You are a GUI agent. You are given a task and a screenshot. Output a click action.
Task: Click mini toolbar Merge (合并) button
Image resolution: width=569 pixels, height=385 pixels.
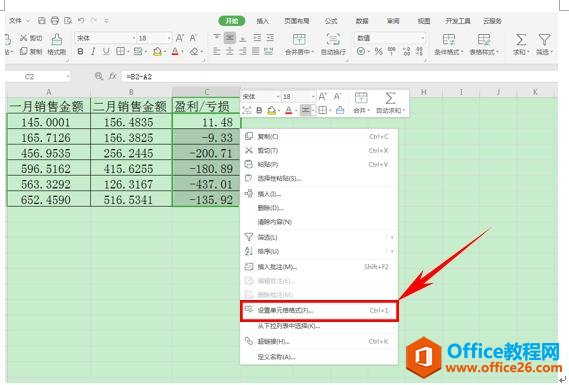[361, 103]
